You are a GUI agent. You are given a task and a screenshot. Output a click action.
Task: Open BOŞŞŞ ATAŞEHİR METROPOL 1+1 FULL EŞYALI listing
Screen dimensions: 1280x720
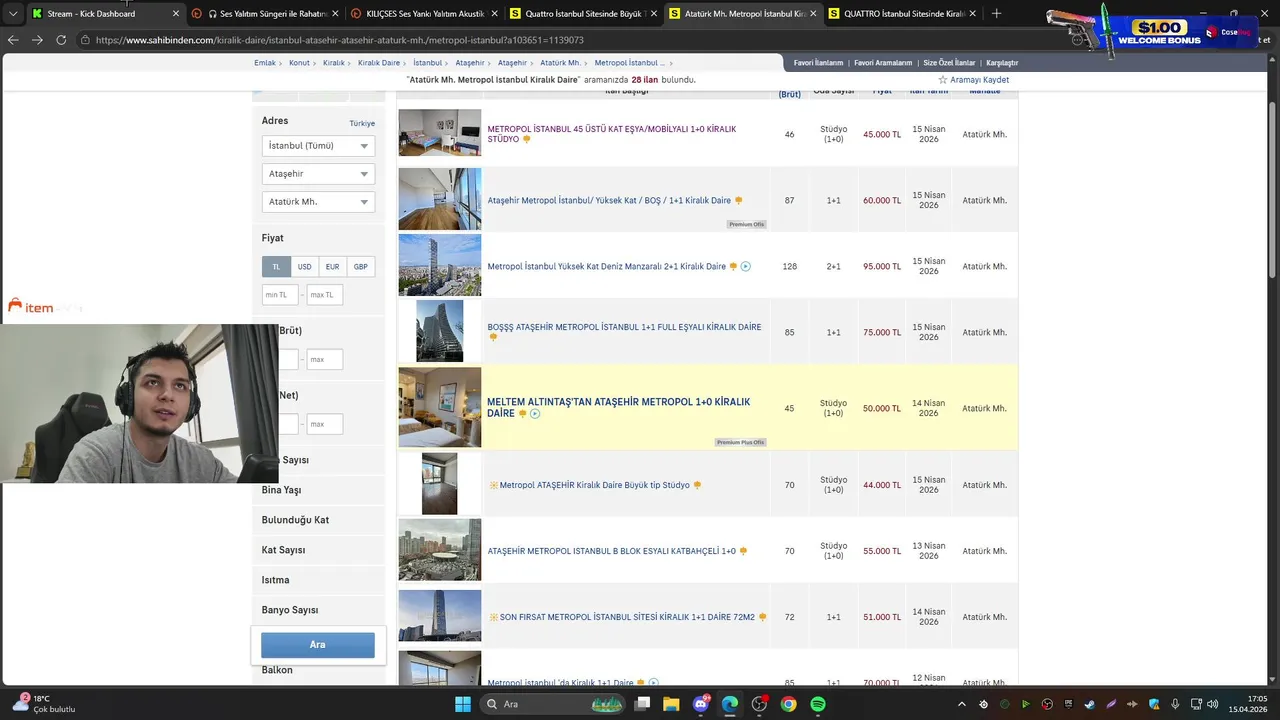click(624, 327)
